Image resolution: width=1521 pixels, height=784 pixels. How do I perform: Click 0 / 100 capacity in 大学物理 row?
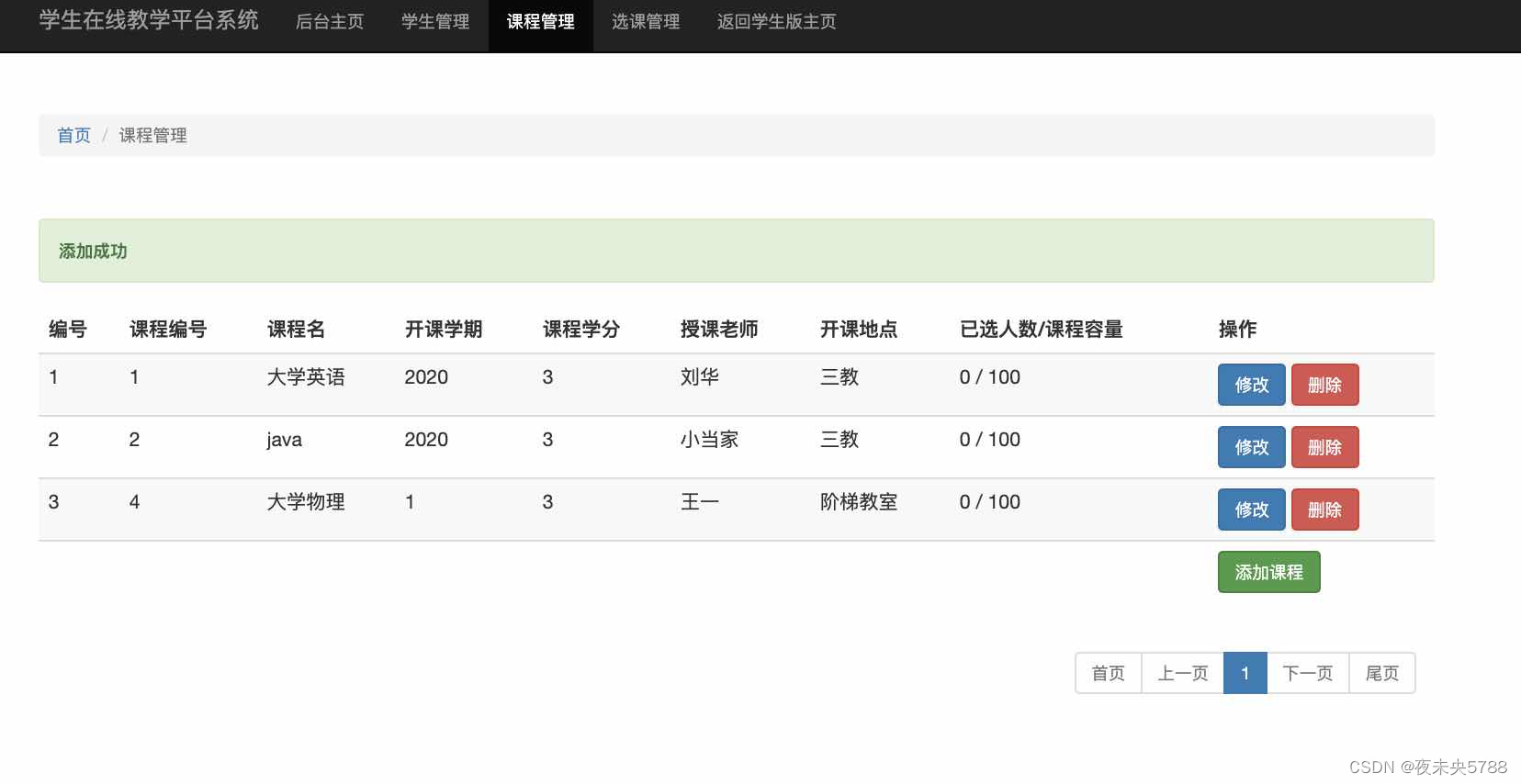pyautogui.click(x=990, y=502)
